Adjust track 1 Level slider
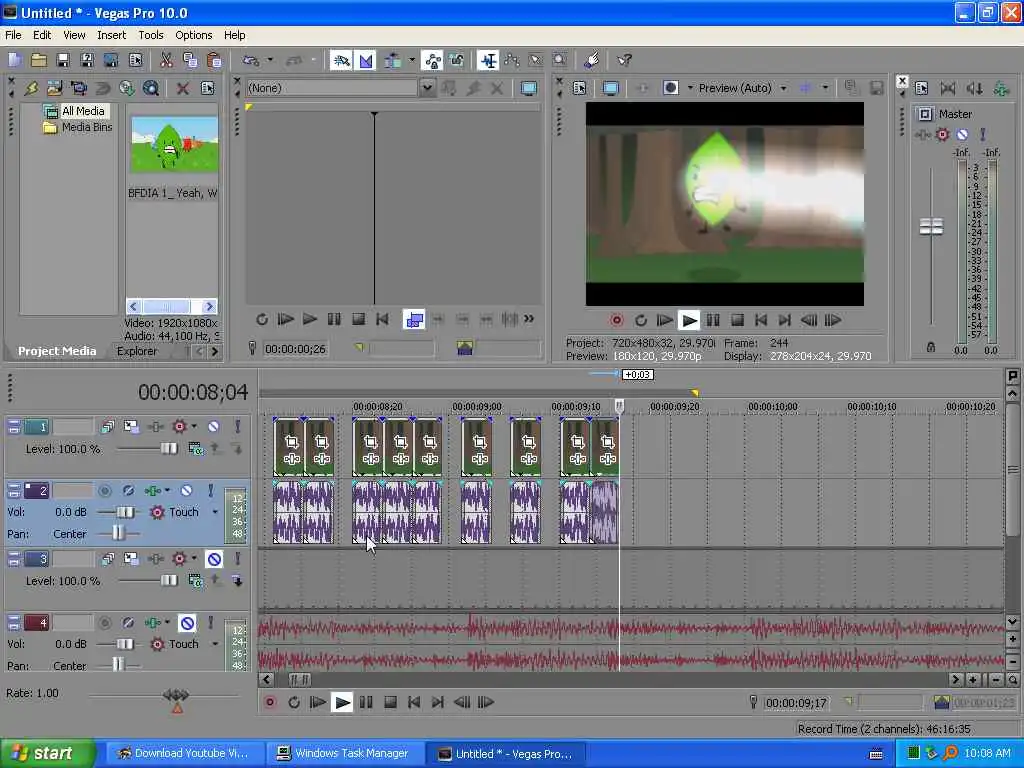This screenshot has width=1024, height=768. click(168, 449)
